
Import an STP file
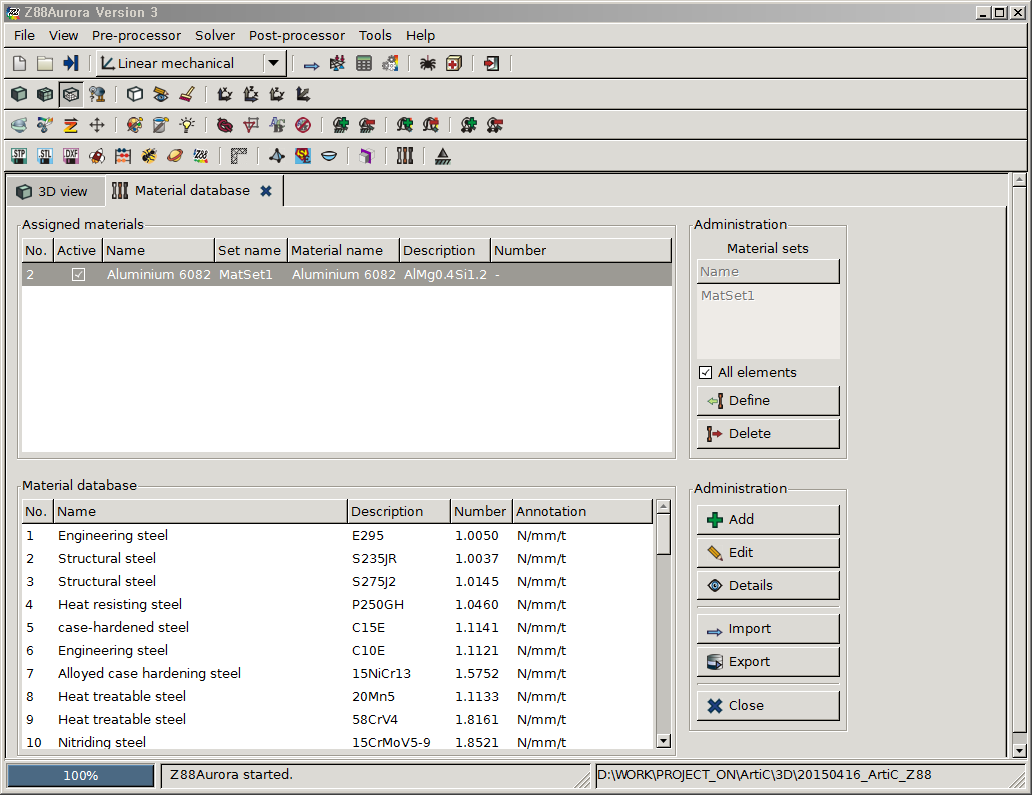click(x=18, y=155)
